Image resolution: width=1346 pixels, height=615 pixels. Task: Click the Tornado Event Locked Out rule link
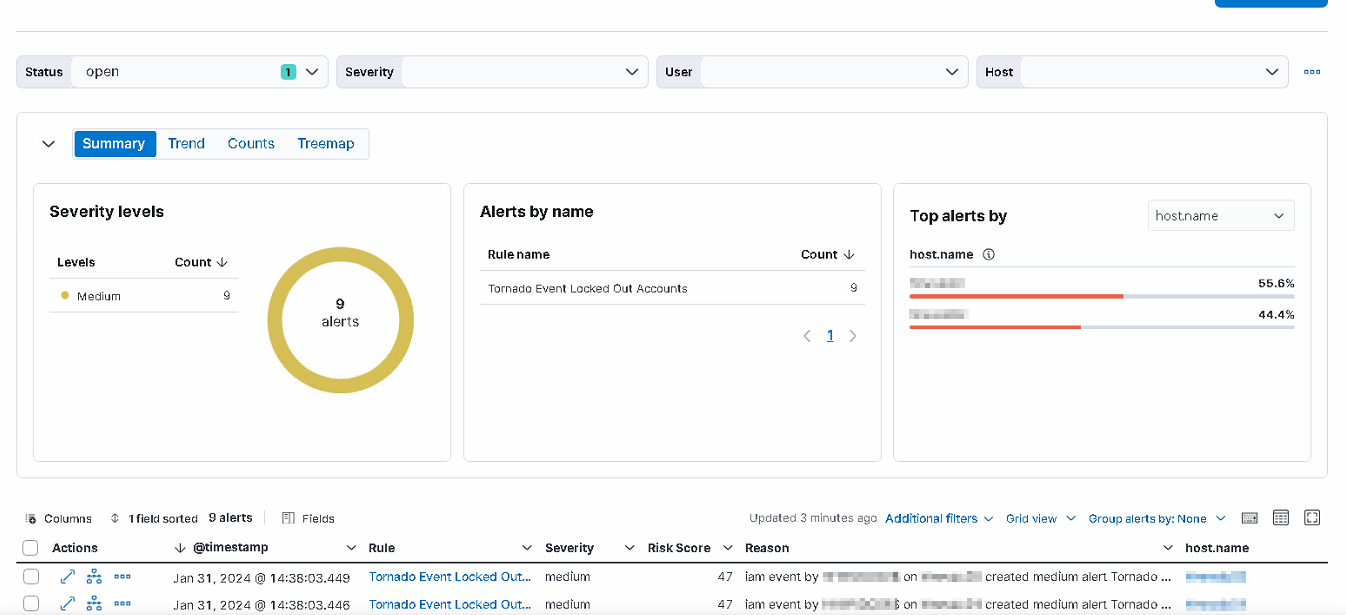[450, 576]
